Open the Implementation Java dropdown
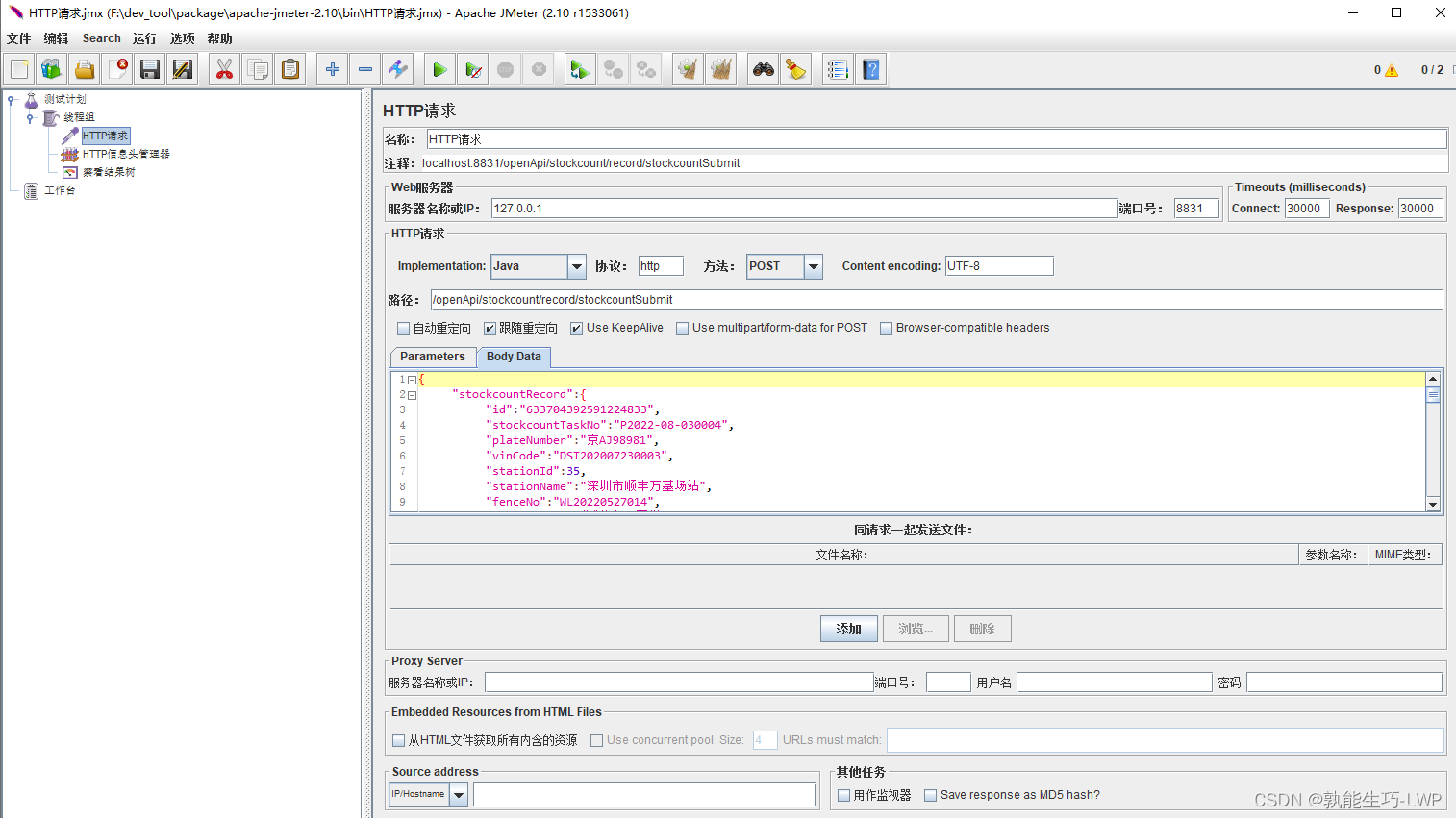 click(x=577, y=266)
